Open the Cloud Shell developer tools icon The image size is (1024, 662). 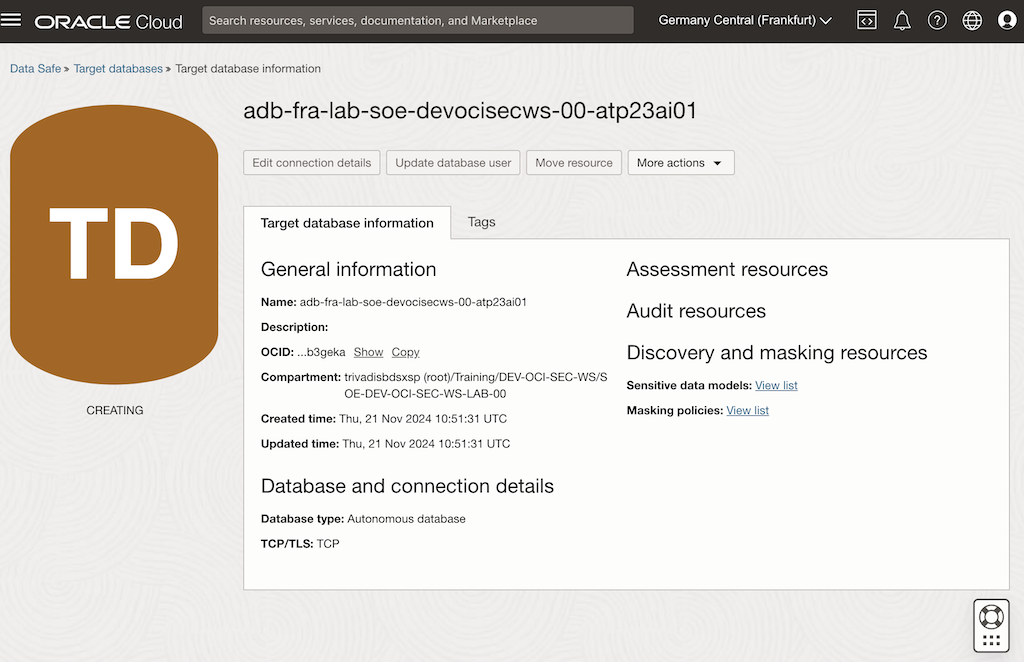[867, 20]
